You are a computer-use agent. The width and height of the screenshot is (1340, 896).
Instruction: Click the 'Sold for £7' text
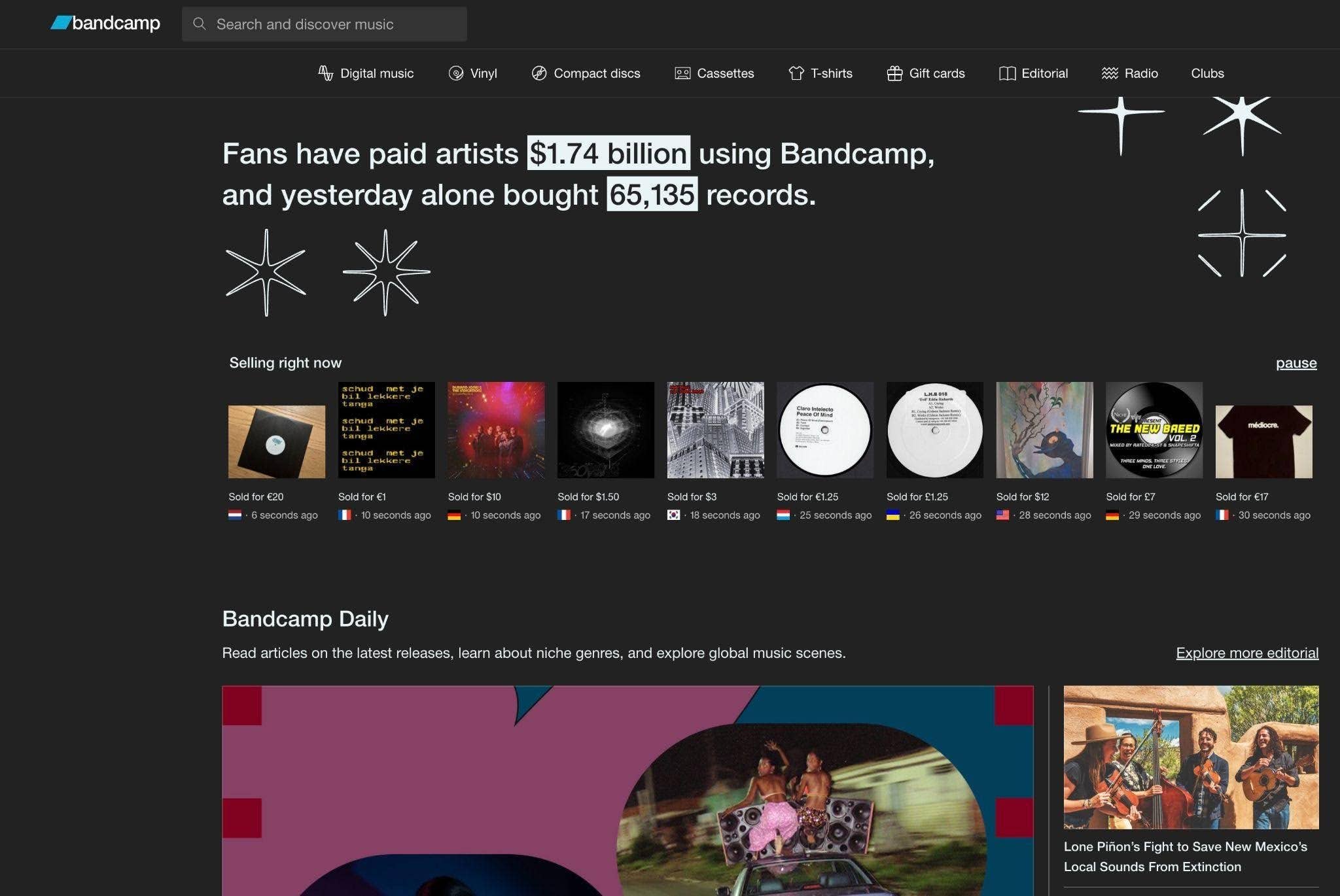(1131, 497)
